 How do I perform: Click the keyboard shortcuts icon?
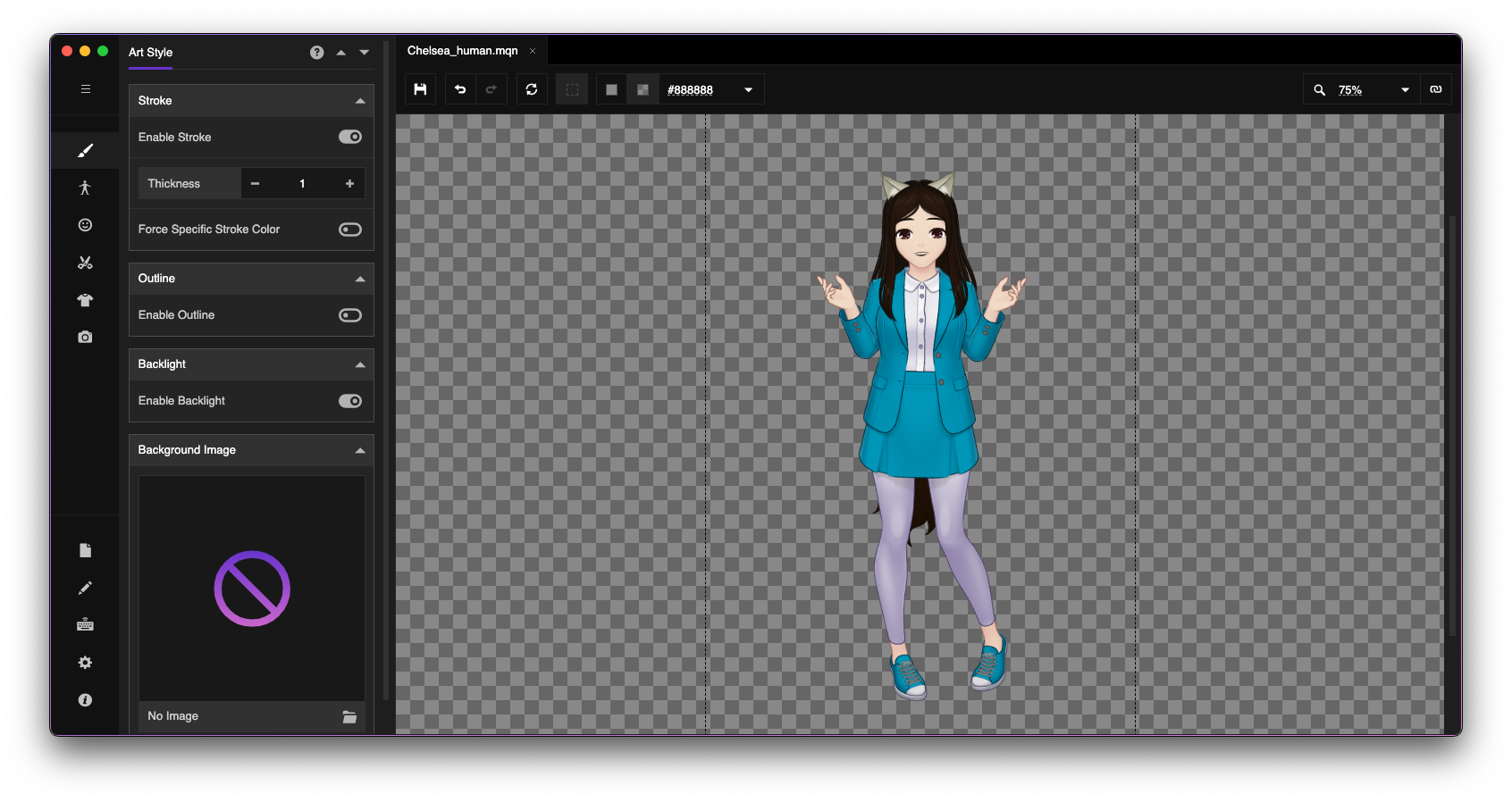[85, 625]
